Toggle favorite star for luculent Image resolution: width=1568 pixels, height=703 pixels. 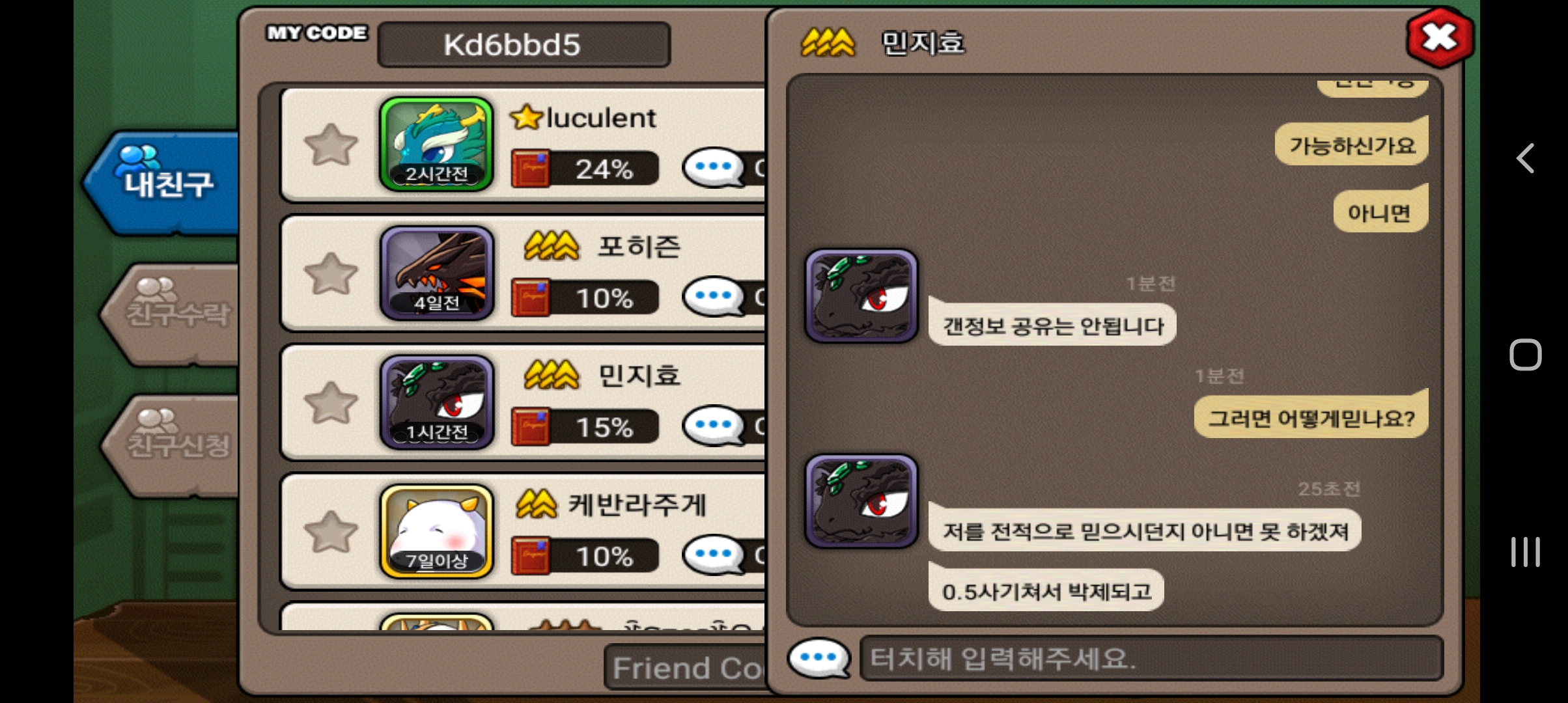click(x=331, y=145)
